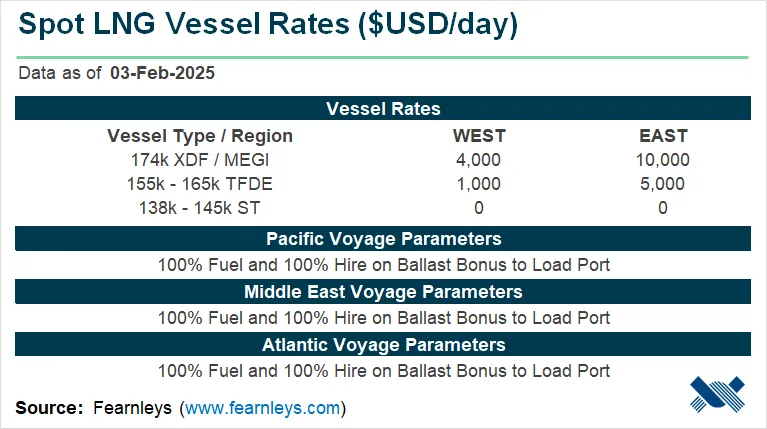Click the Vessel Rates header bar

[x=383, y=109]
